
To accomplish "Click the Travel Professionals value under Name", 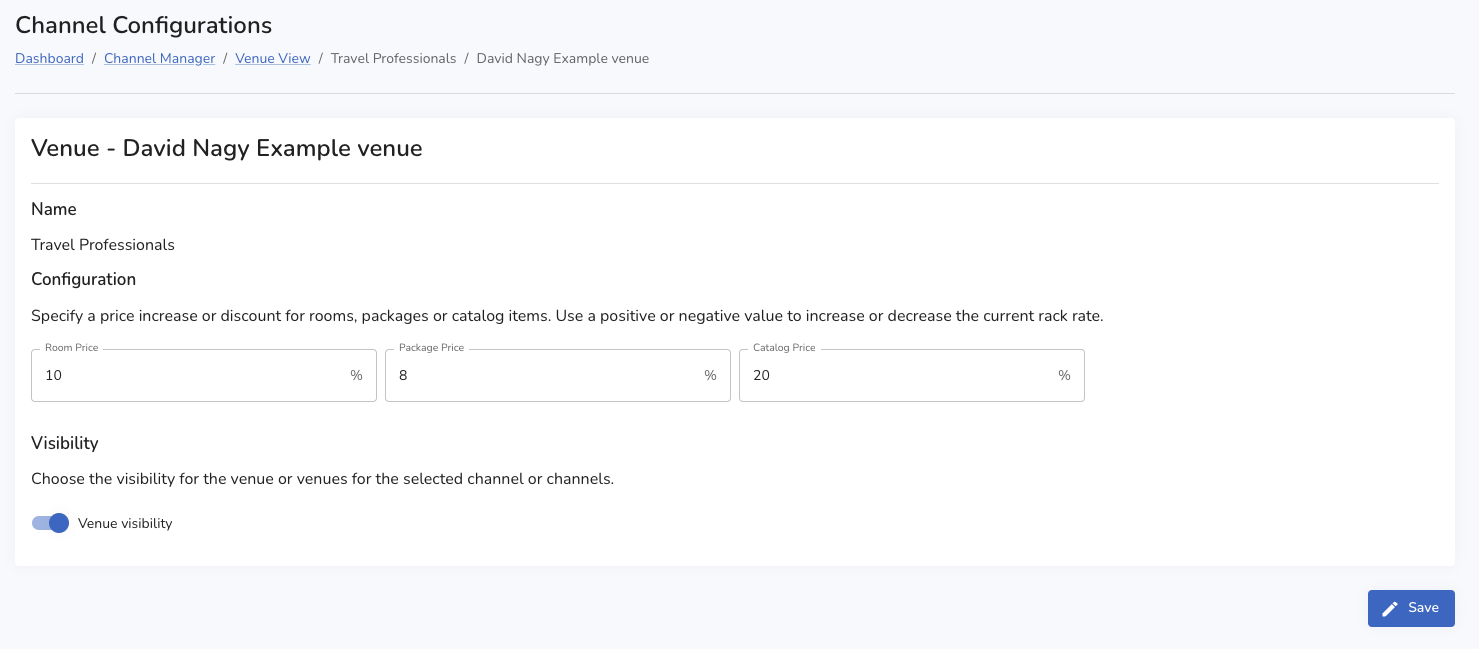I will pyautogui.click(x=103, y=245).
